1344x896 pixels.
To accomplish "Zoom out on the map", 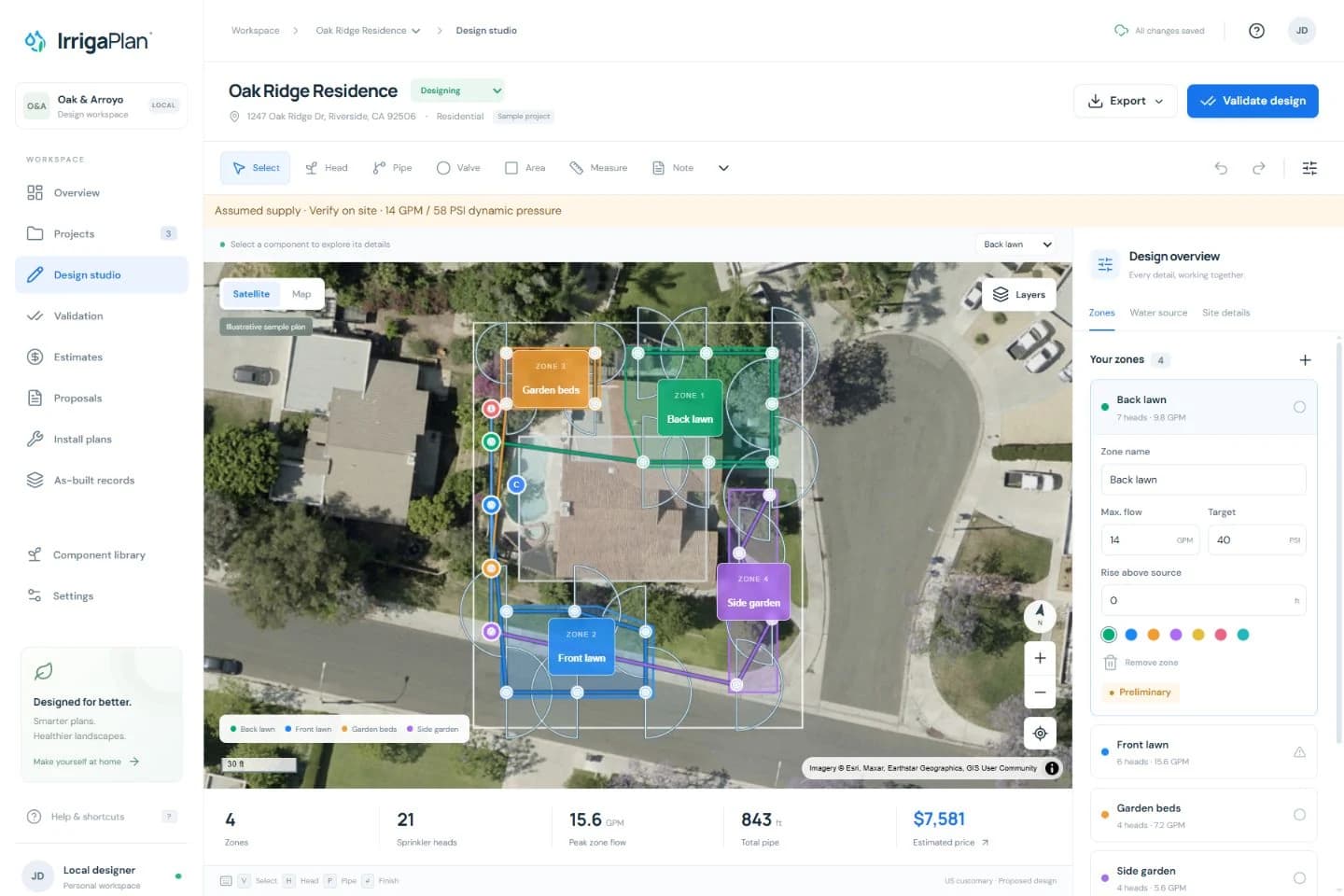I will [x=1040, y=693].
